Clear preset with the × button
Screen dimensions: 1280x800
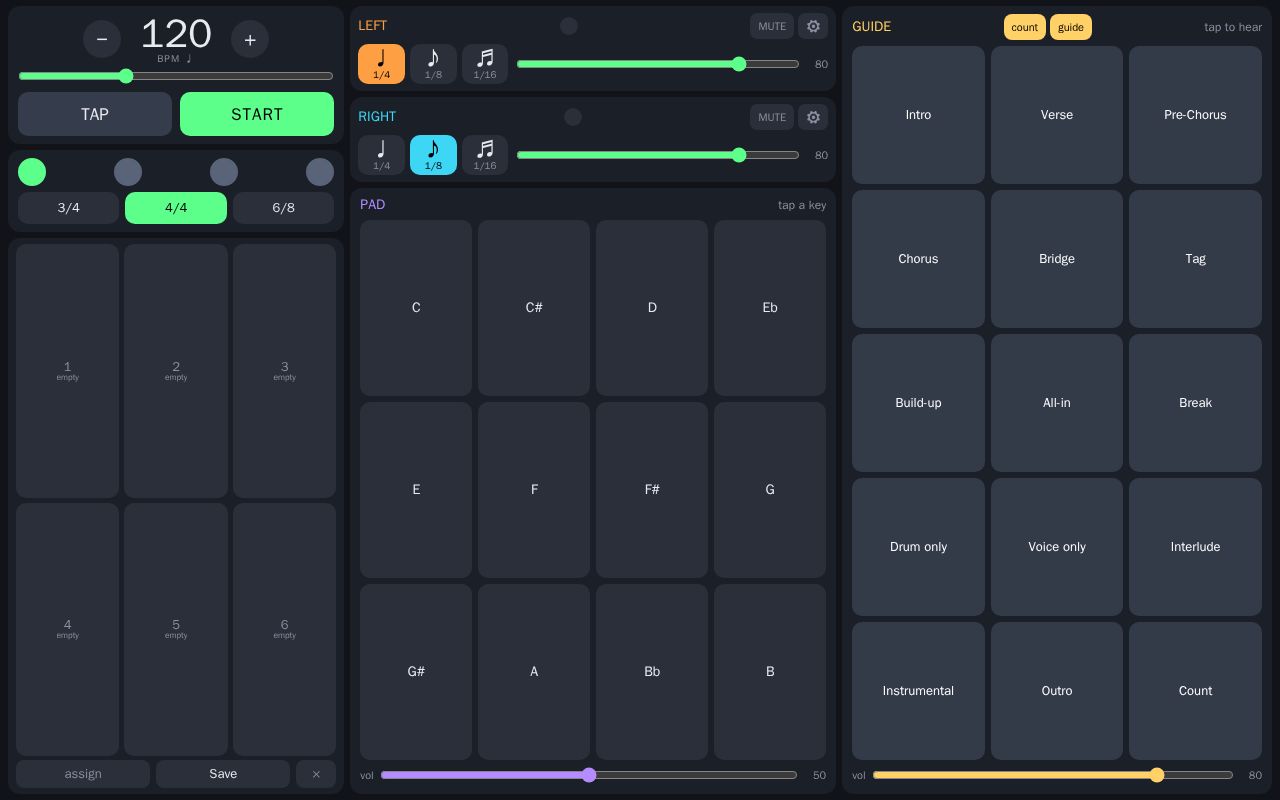[316, 774]
